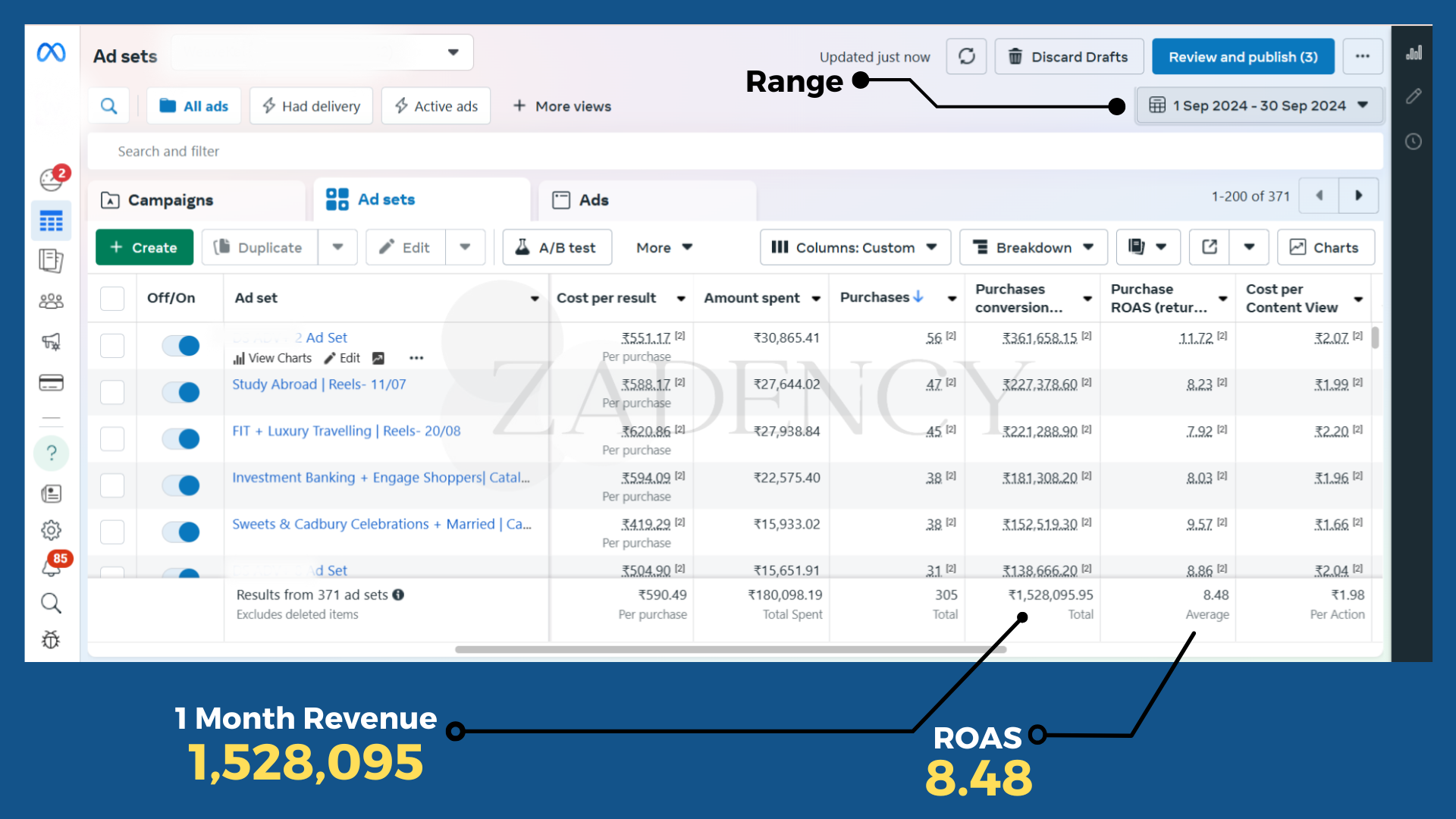Open the History clock icon in the right panel
The image size is (1456, 819).
(1413, 142)
